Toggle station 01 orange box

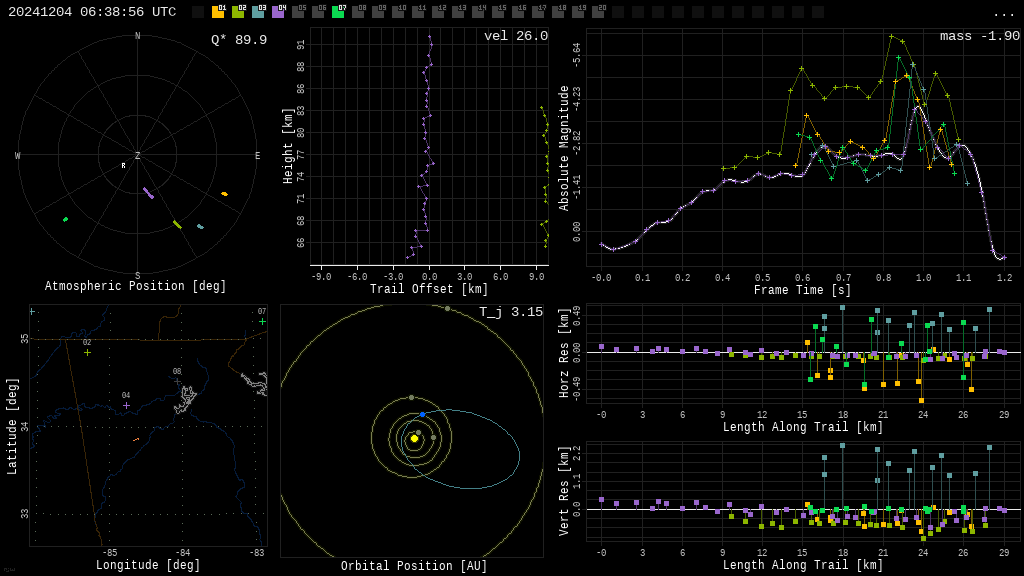point(218,12)
